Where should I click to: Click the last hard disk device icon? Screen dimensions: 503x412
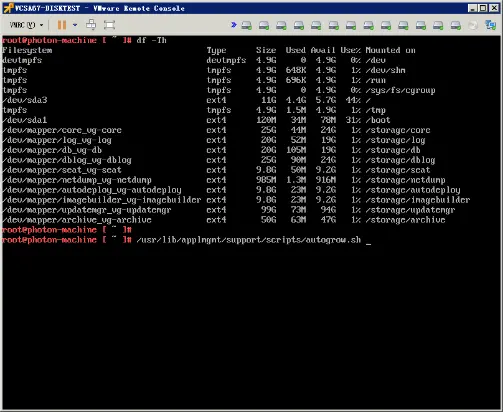[456, 25]
